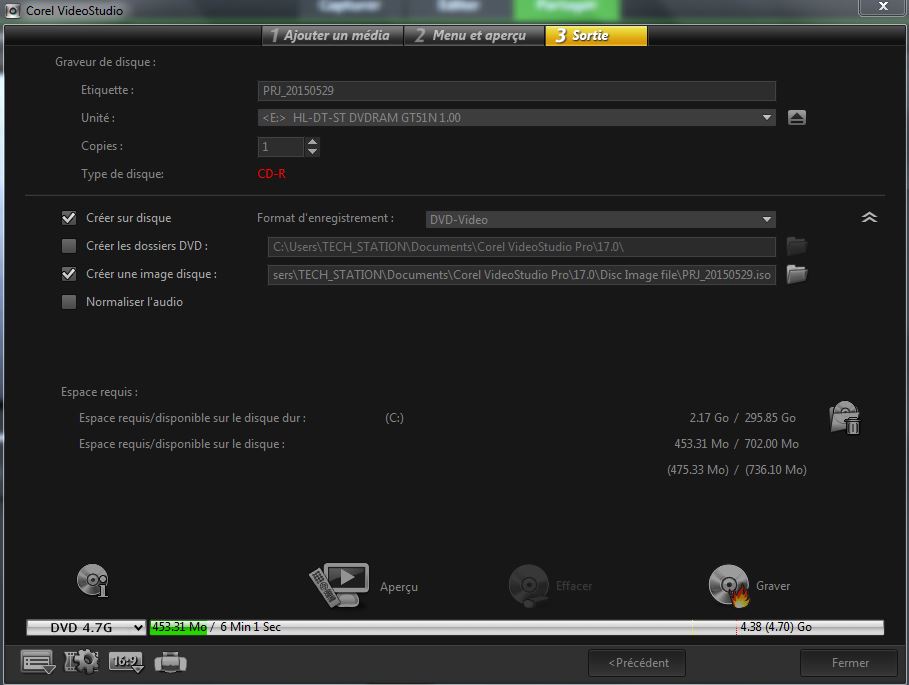909x685 pixels.
Task: Collapse options with double chevron
Action: click(869, 217)
